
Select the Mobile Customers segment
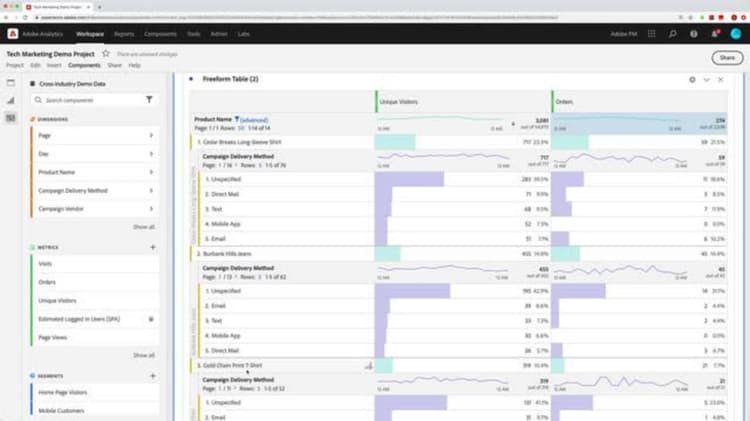click(x=95, y=411)
